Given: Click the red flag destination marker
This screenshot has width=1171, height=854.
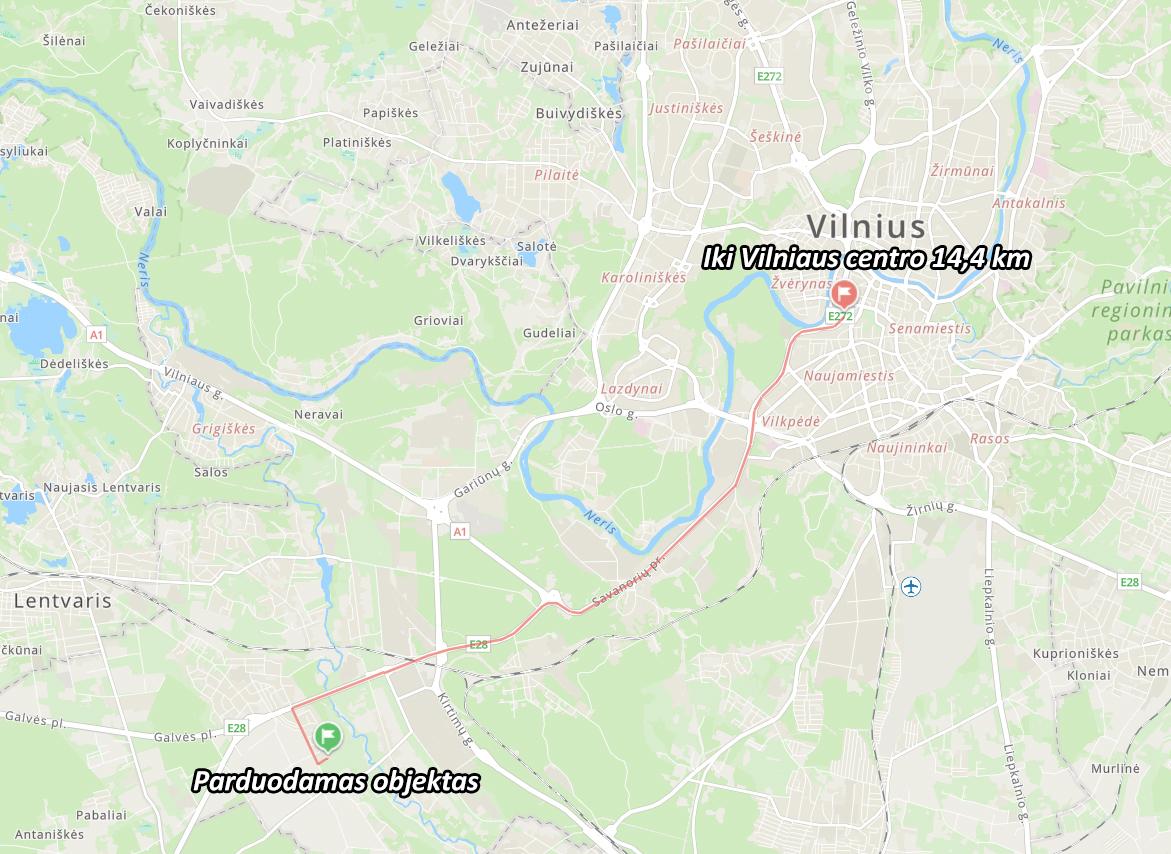Looking at the screenshot, I should [844, 294].
